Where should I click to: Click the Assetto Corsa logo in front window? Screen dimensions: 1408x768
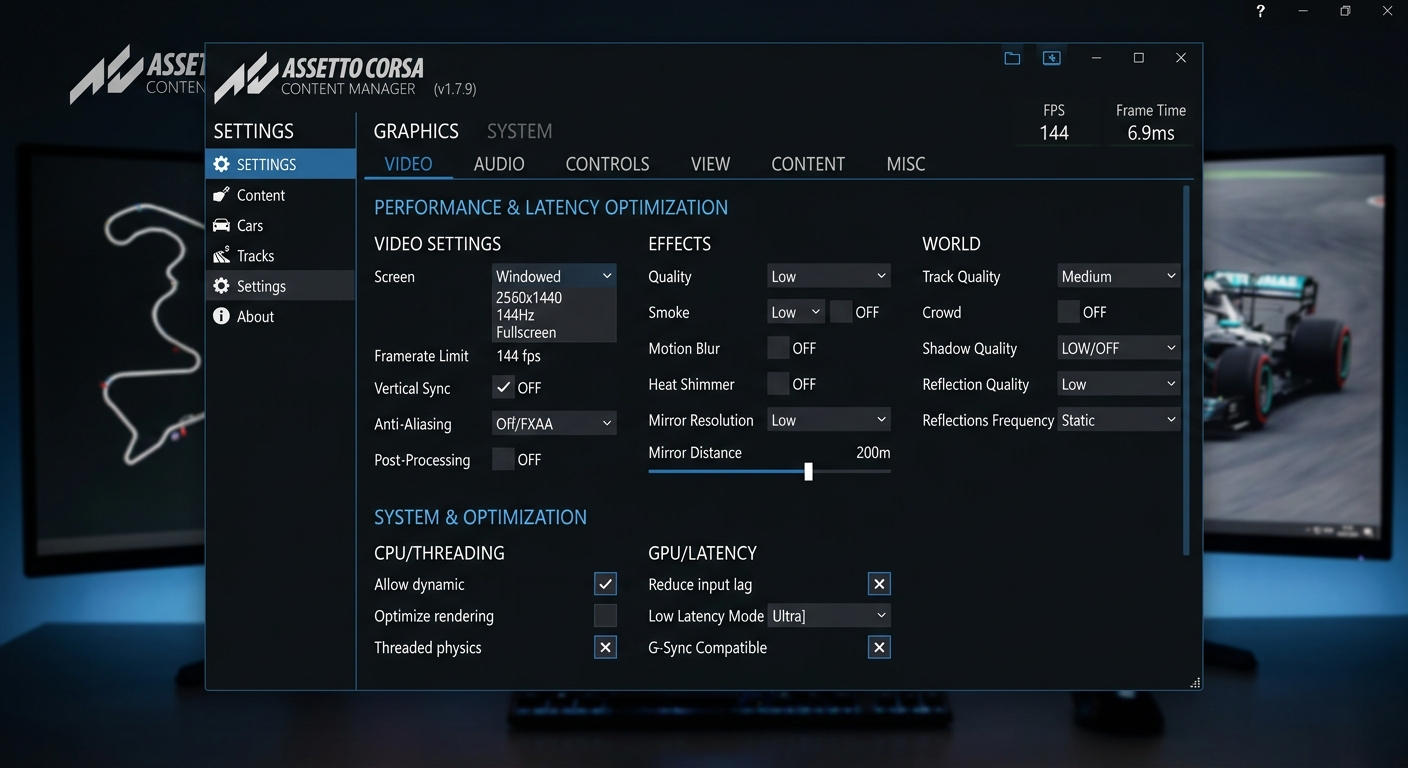coord(320,76)
